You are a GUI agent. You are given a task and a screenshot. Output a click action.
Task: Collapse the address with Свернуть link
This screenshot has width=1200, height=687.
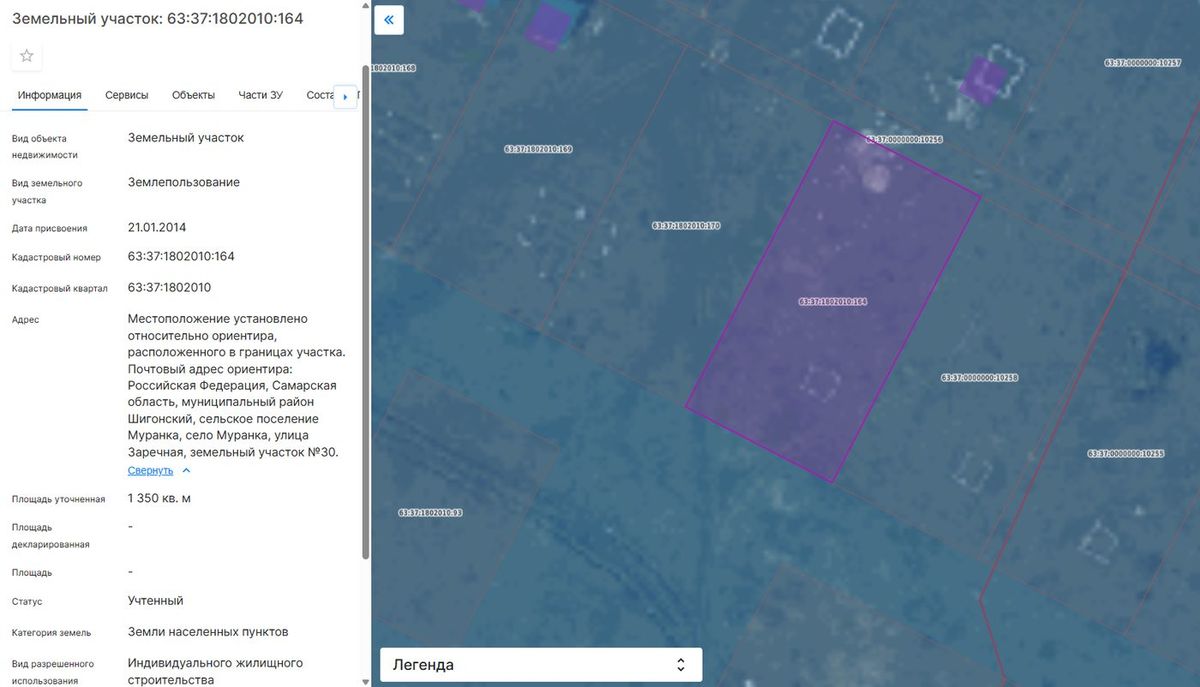150,471
